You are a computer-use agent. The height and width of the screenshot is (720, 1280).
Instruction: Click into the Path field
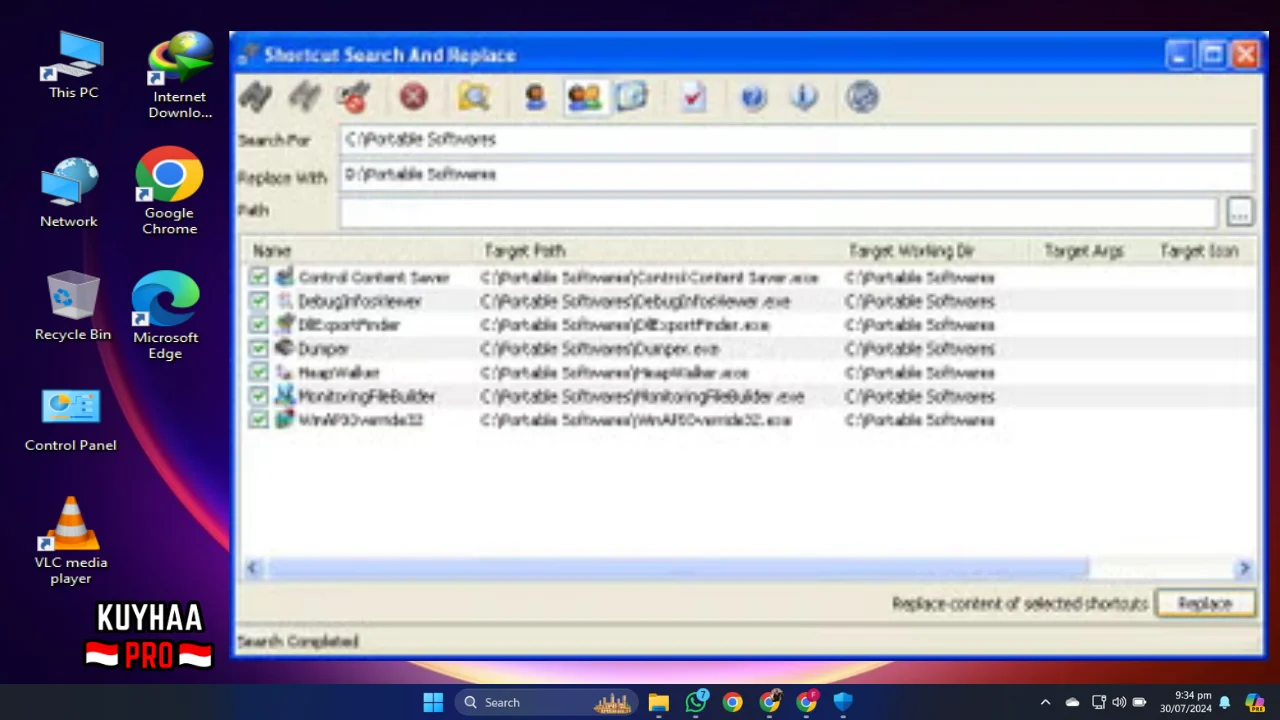point(778,212)
